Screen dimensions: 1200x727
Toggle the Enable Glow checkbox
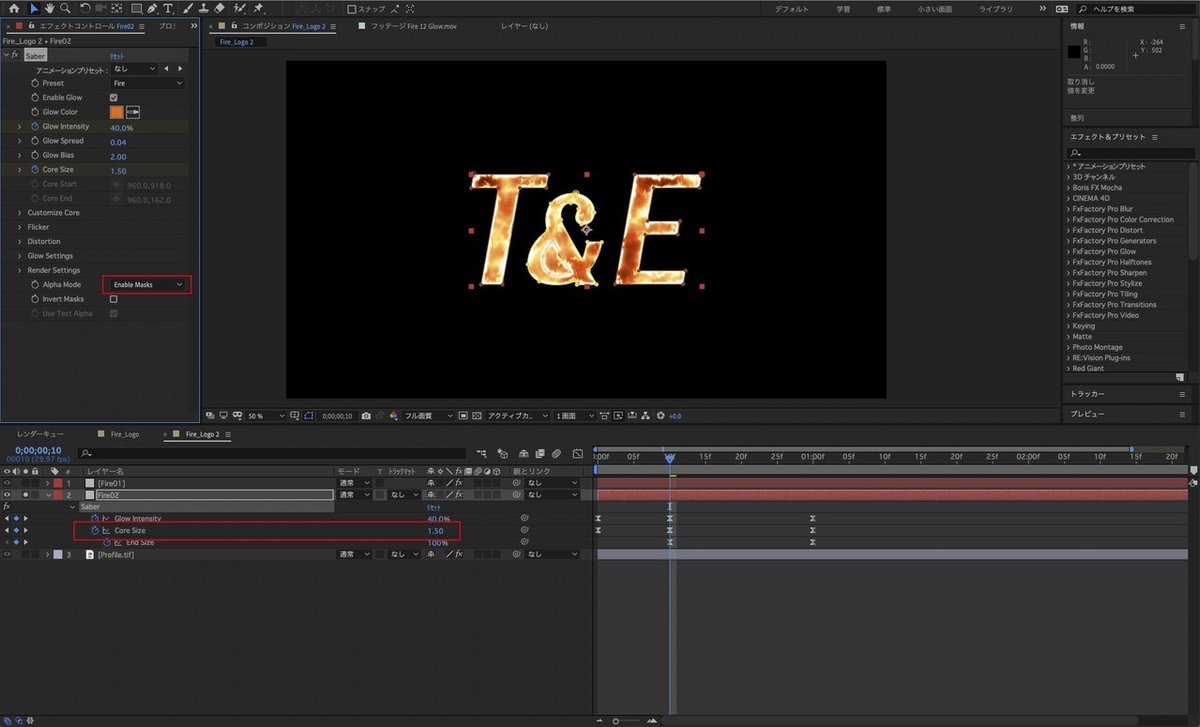point(113,98)
